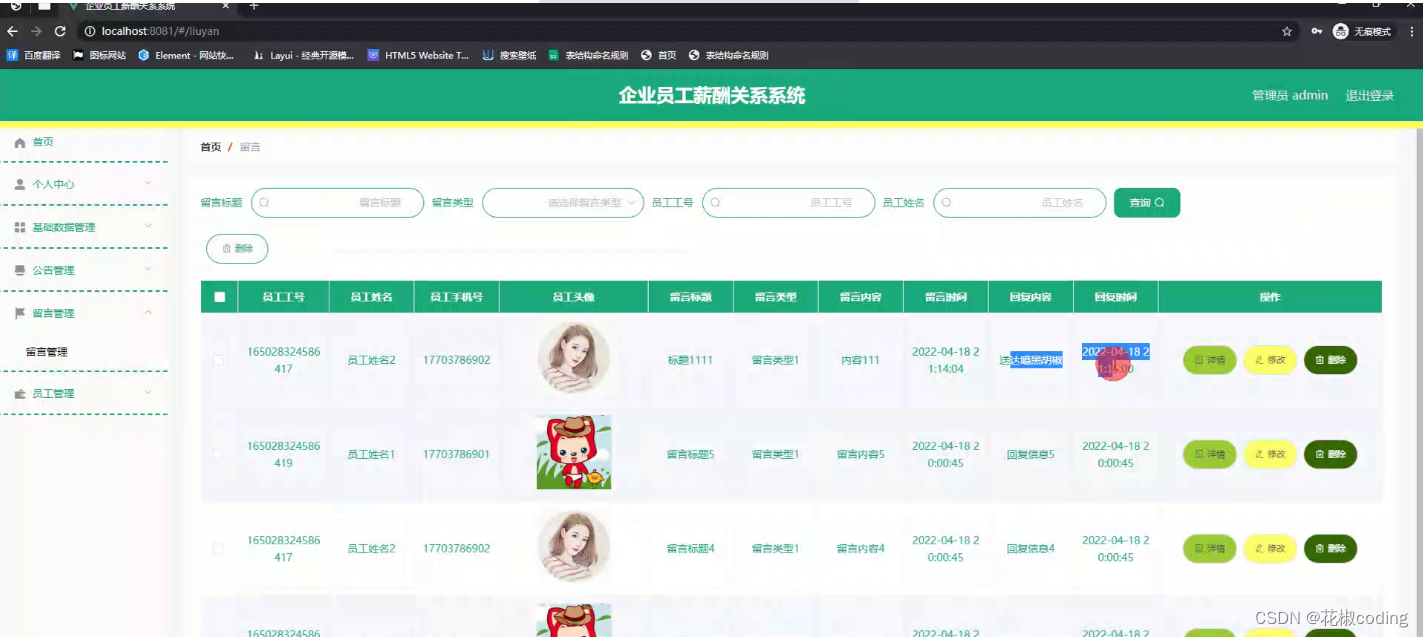
Task: Click 删除 button for 标题1111 row
Action: pos(1330,360)
